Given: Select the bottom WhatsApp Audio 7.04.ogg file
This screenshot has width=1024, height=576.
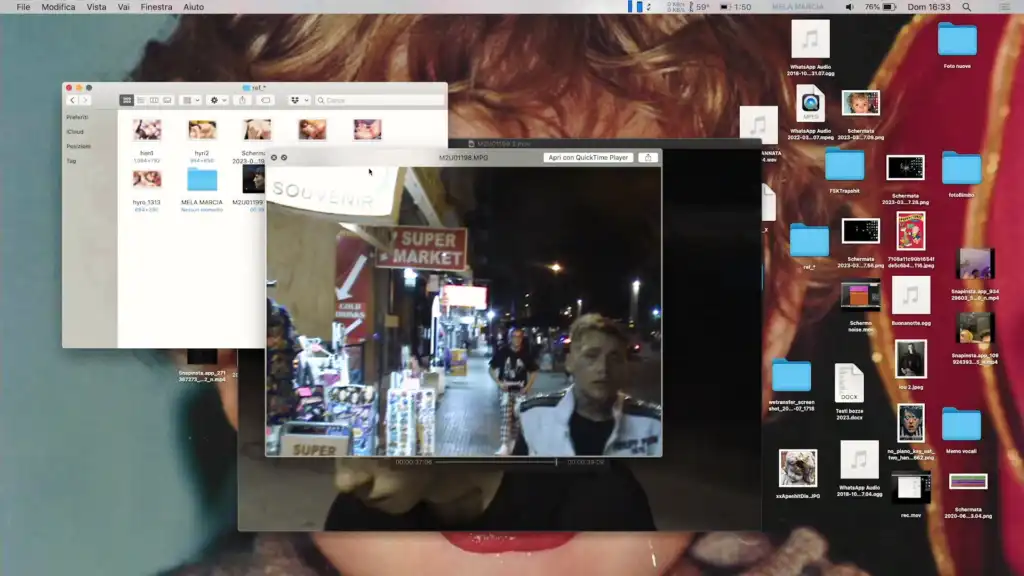Looking at the screenshot, I should click(x=859, y=460).
